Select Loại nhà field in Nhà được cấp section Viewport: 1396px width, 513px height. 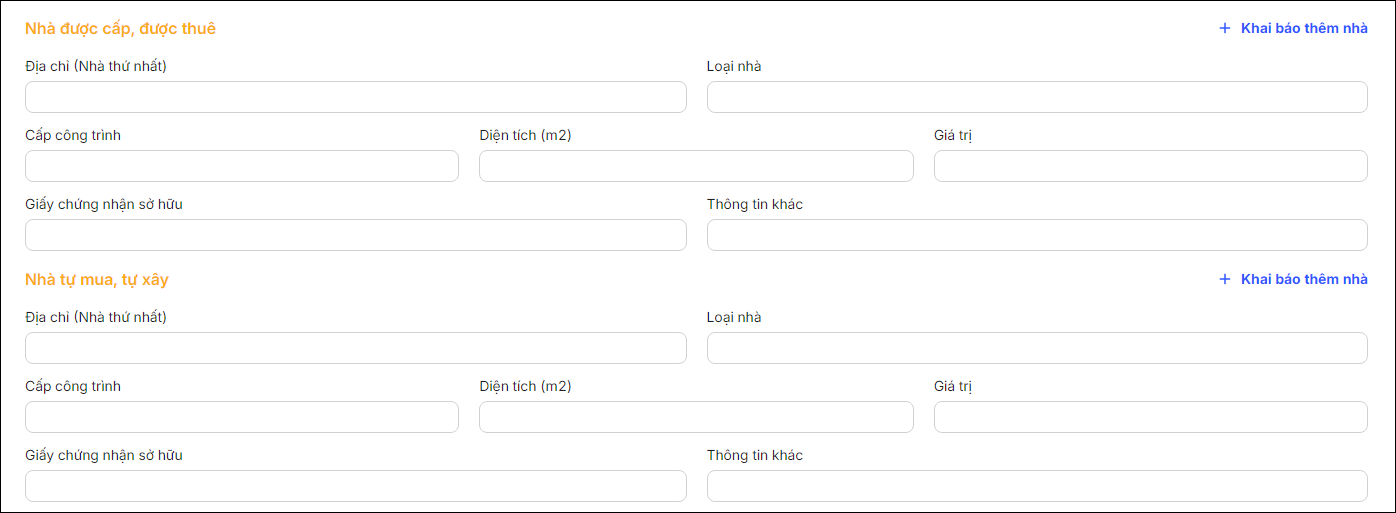coord(1037,97)
